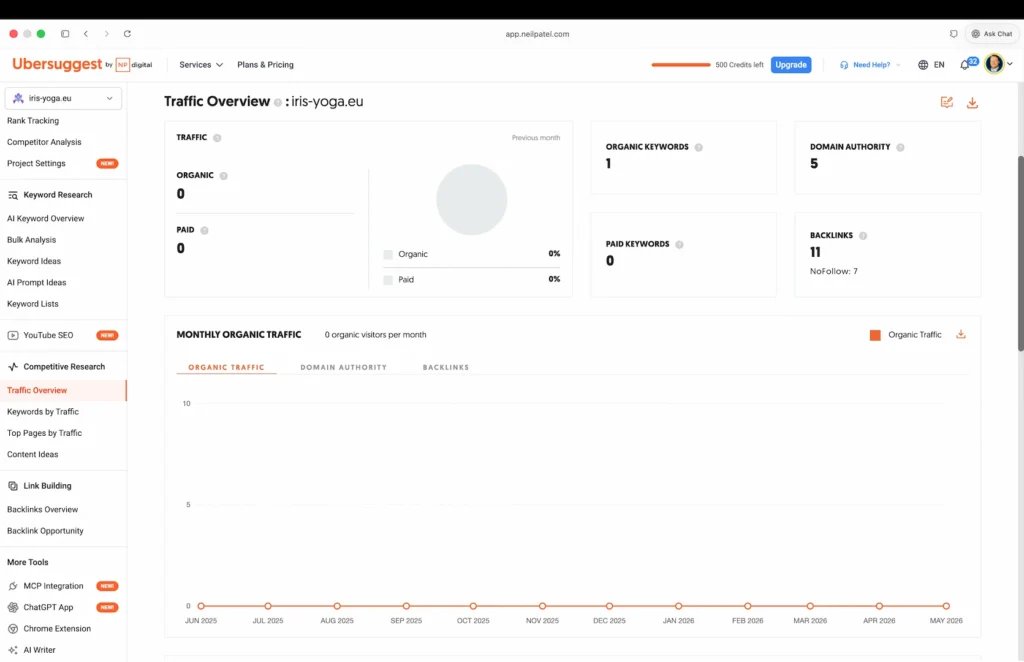This screenshot has height=662, width=1024.
Task: Click the globe language icon
Action: point(923,65)
